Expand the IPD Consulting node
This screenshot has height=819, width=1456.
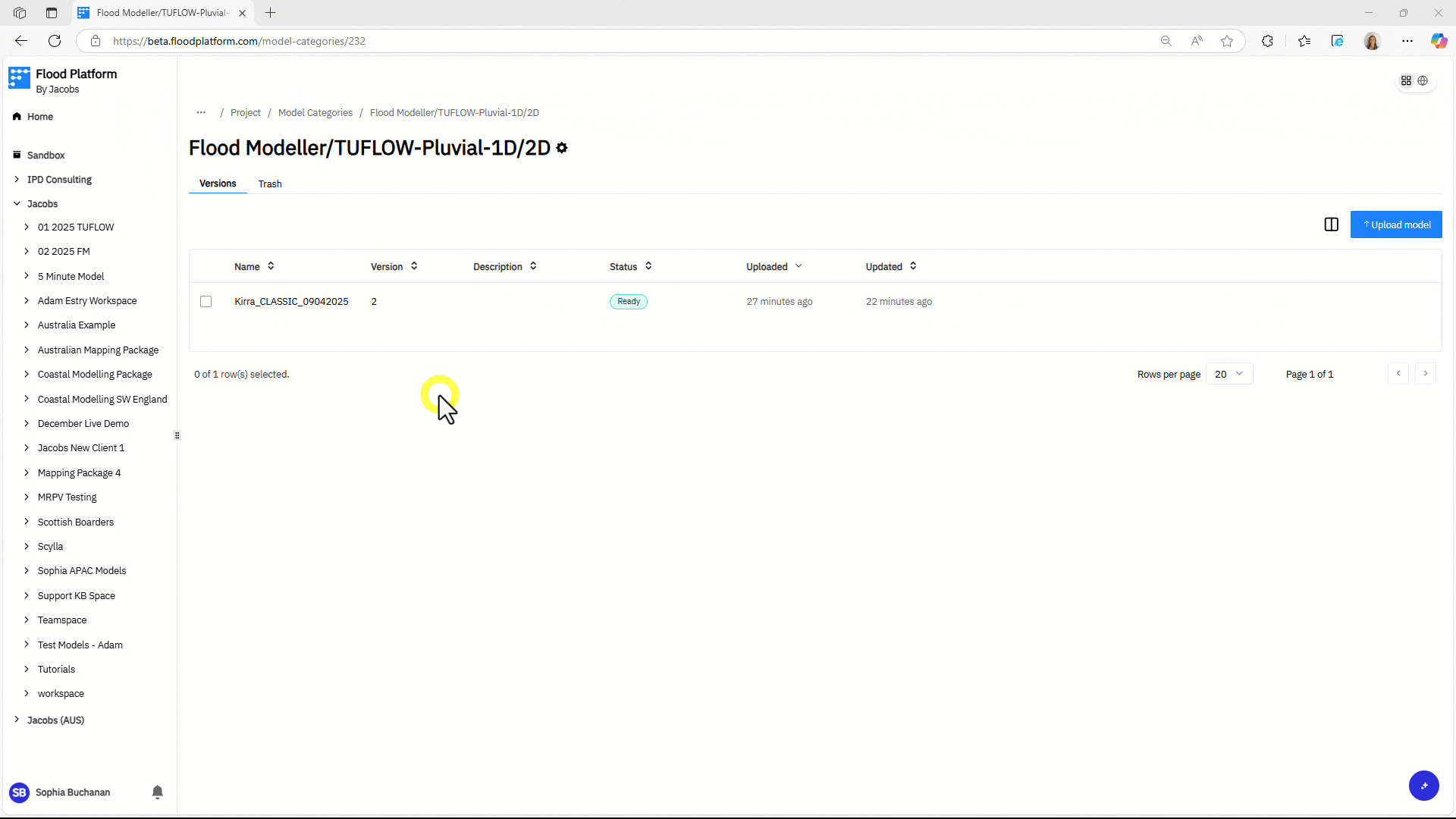point(17,180)
